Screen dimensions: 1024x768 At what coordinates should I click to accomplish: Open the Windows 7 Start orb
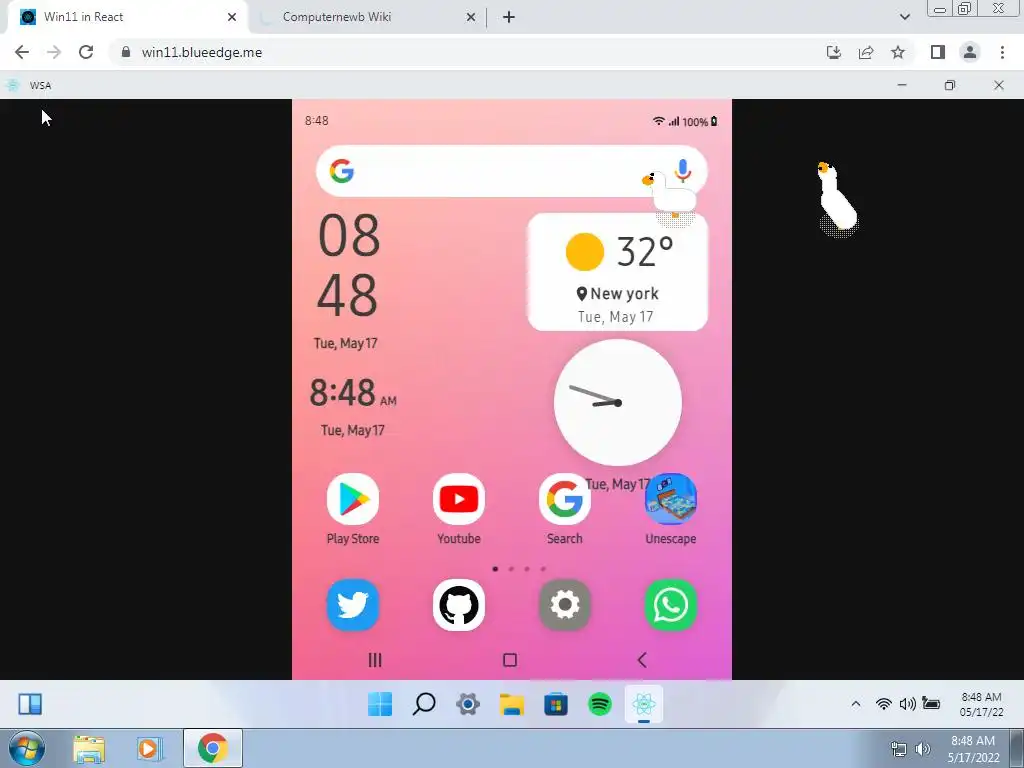pyautogui.click(x=27, y=748)
